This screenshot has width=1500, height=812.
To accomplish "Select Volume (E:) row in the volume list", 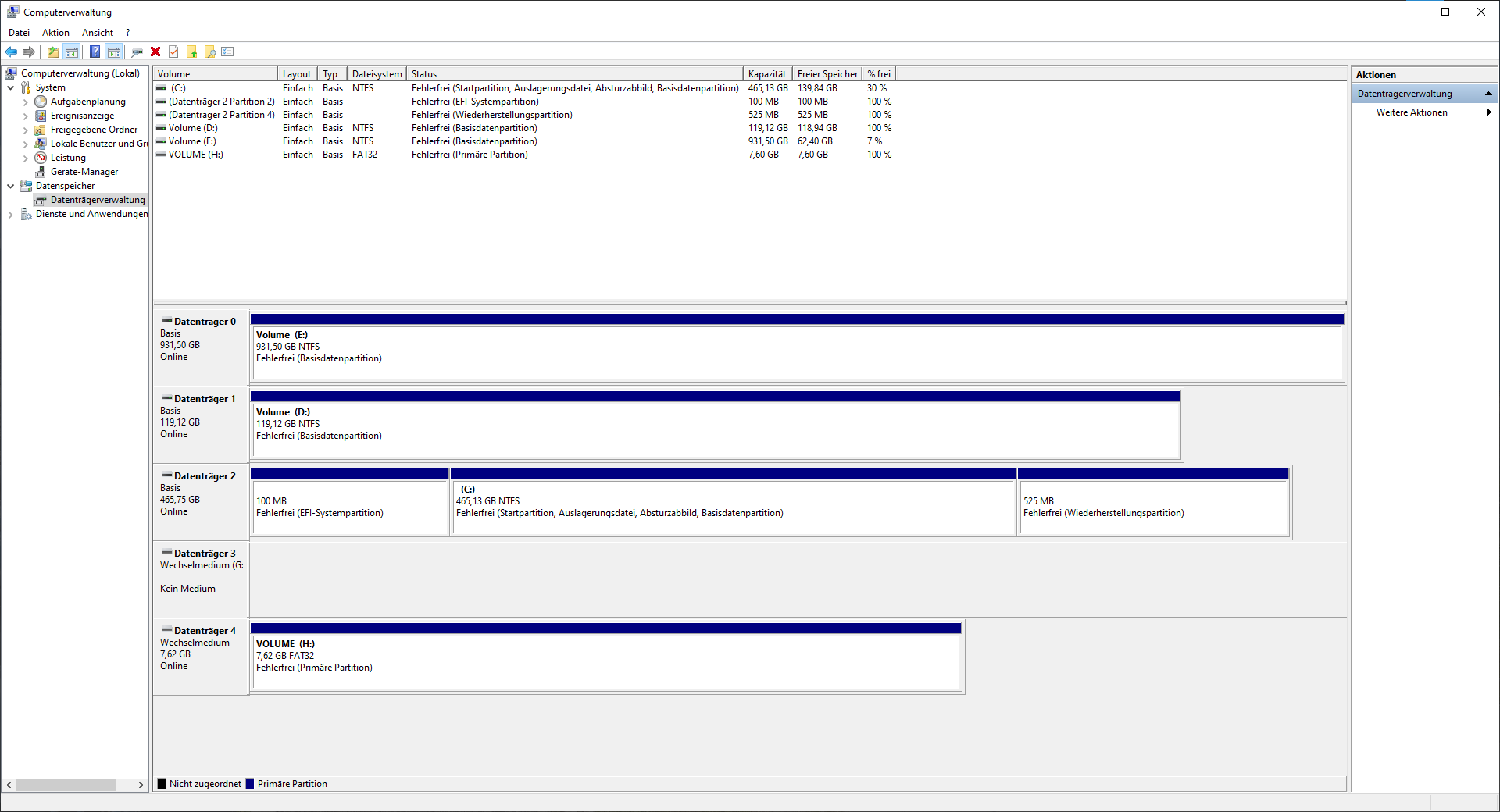I will click(525, 141).
